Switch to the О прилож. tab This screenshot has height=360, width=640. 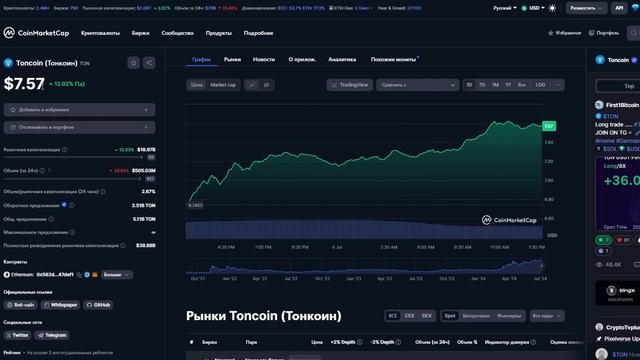tap(302, 60)
